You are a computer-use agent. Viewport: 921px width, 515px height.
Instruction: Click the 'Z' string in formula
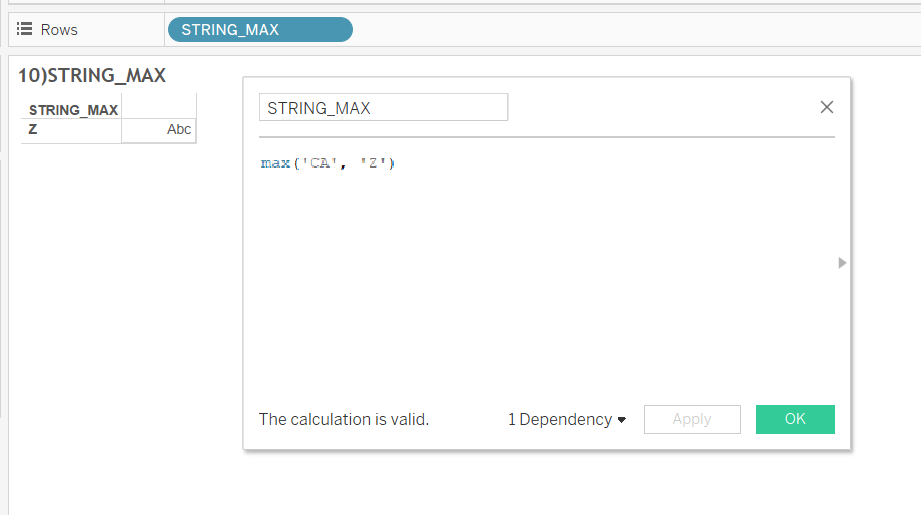coord(373,163)
